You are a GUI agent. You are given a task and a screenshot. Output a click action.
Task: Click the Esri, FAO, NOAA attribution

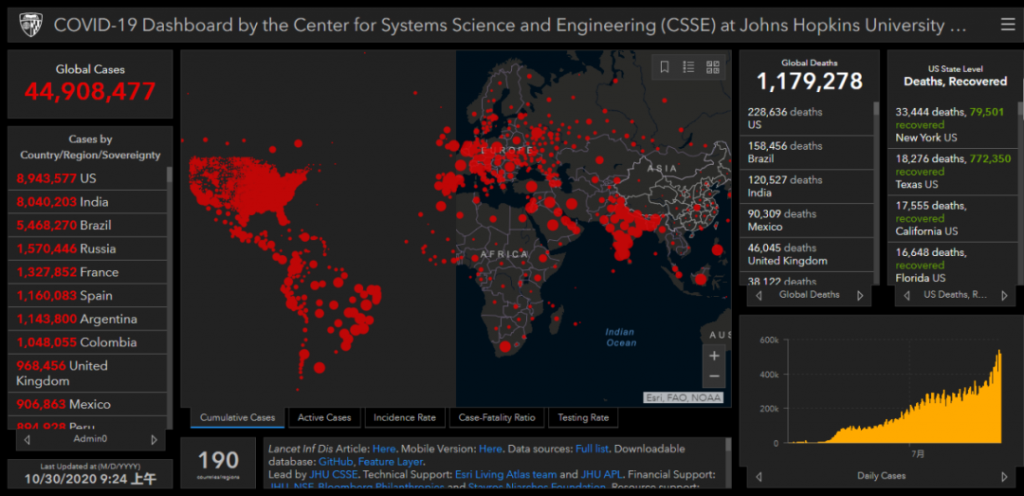click(x=683, y=397)
